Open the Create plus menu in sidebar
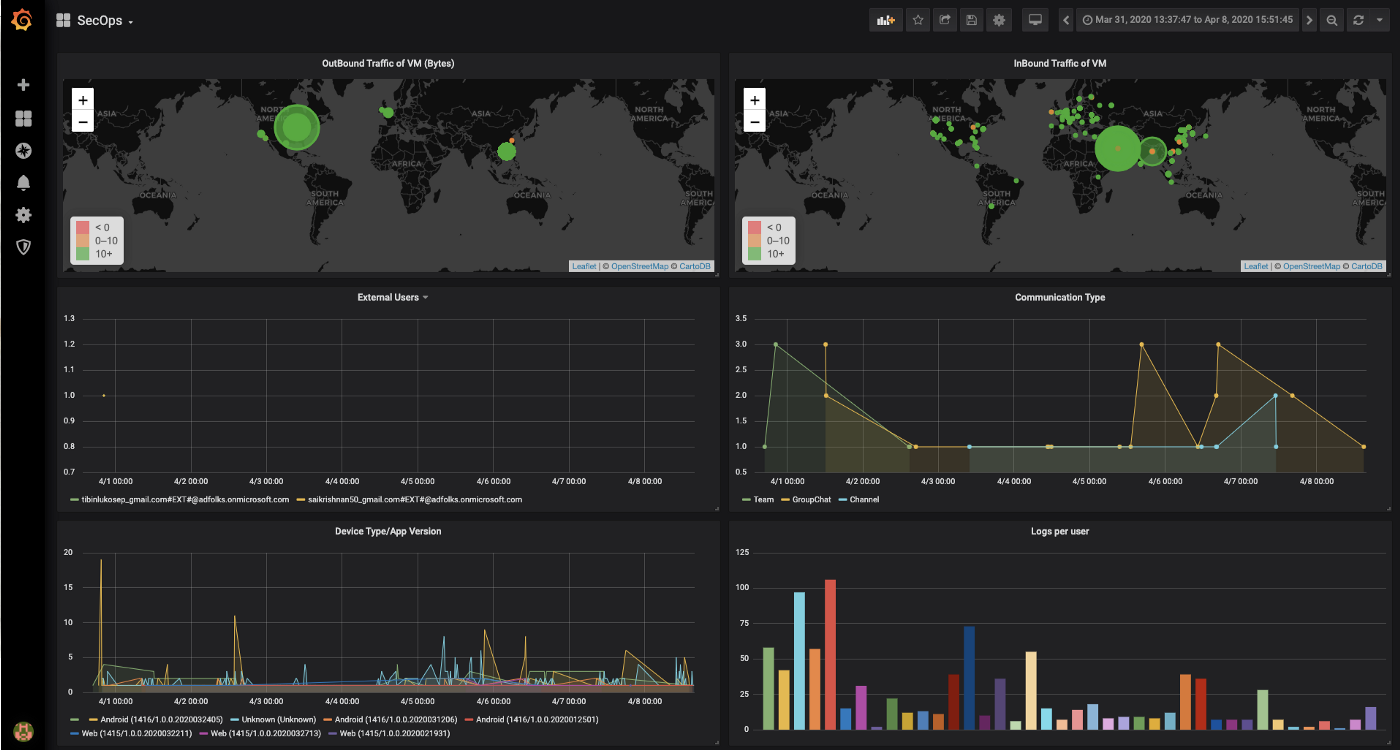The image size is (1400, 750). [x=23, y=85]
